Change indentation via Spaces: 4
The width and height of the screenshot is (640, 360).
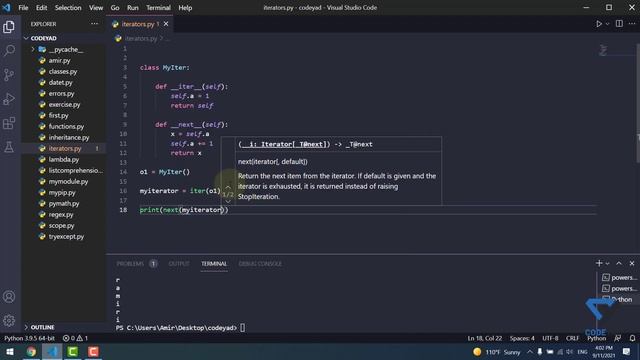pos(522,338)
